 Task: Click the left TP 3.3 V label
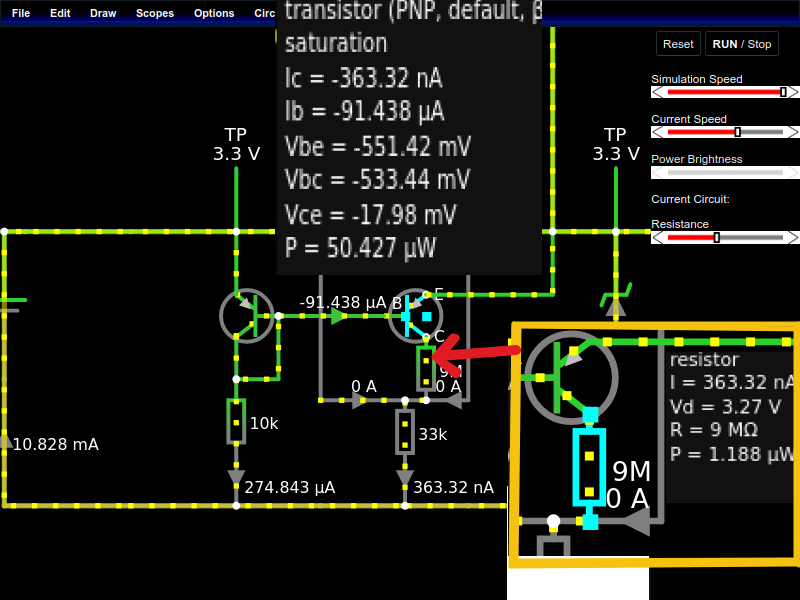point(236,145)
